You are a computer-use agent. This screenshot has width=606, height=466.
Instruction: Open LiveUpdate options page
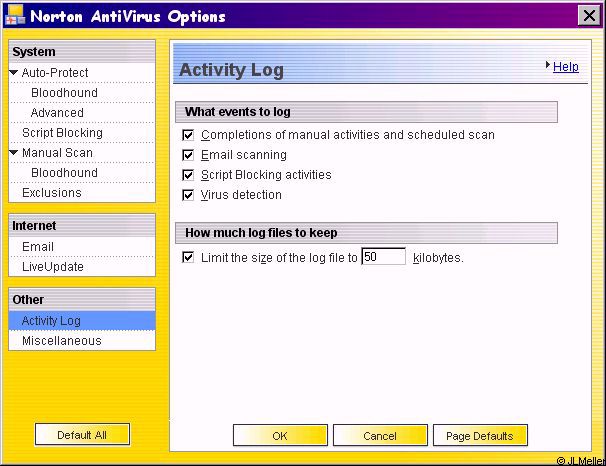coord(53,267)
